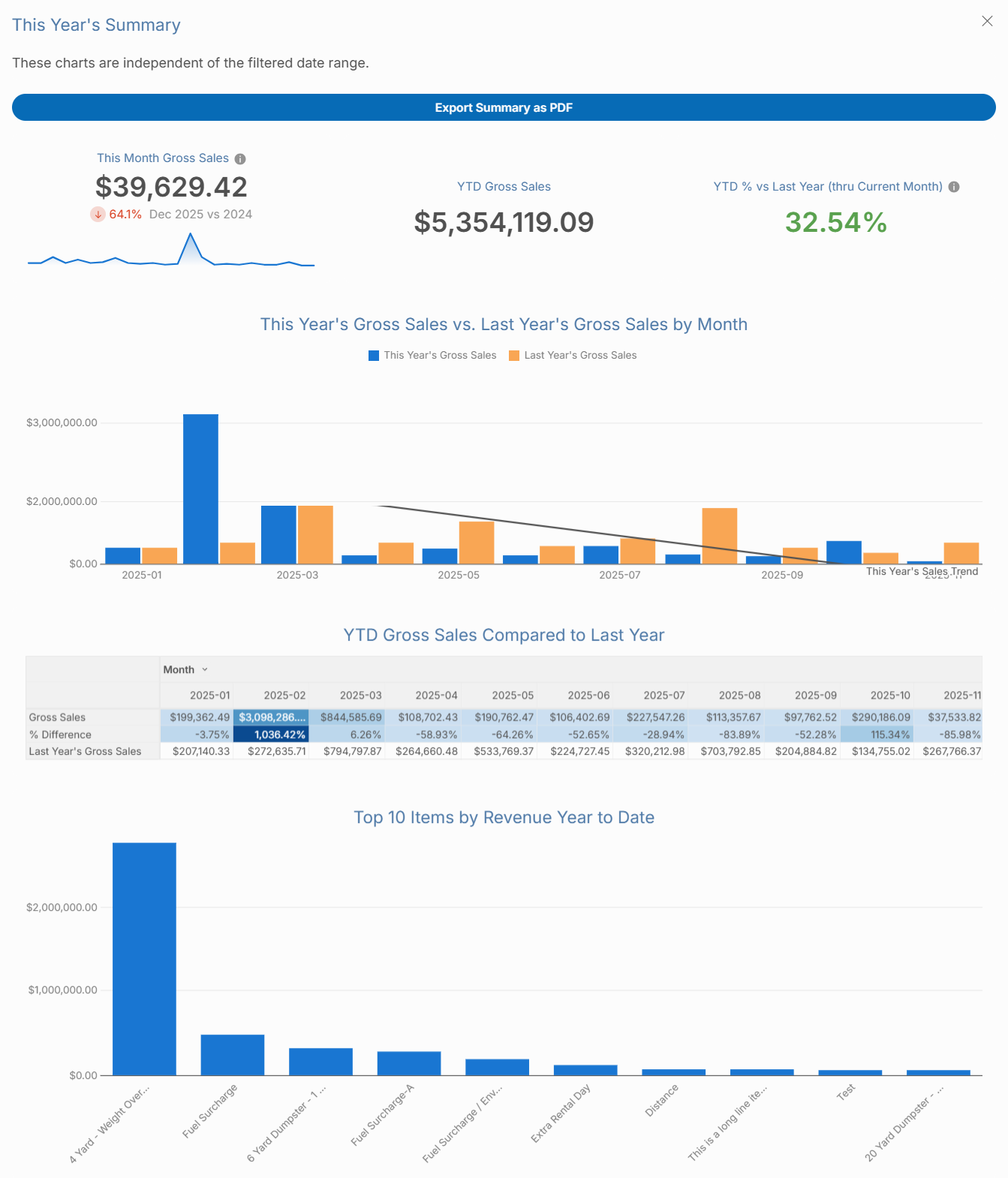Click the $207,140.33 last year cell
Screen dimensions: 1008x1178
(x=197, y=751)
